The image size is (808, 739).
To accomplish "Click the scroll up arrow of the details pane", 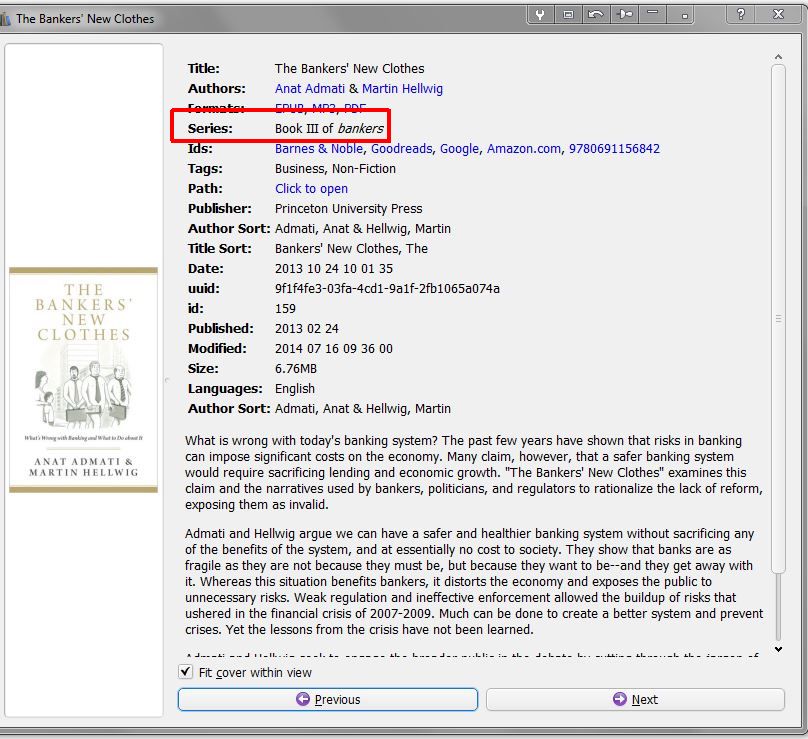I will click(778, 57).
